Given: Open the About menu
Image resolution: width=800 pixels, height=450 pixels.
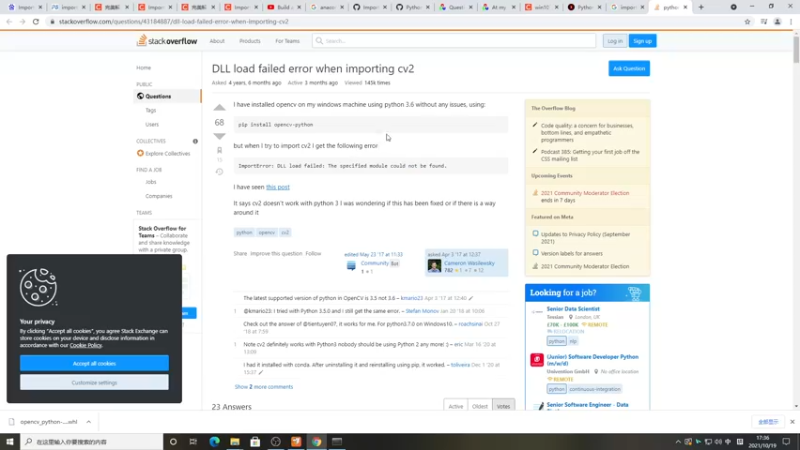Looking at the screenshot, I should tap(217, 41).
